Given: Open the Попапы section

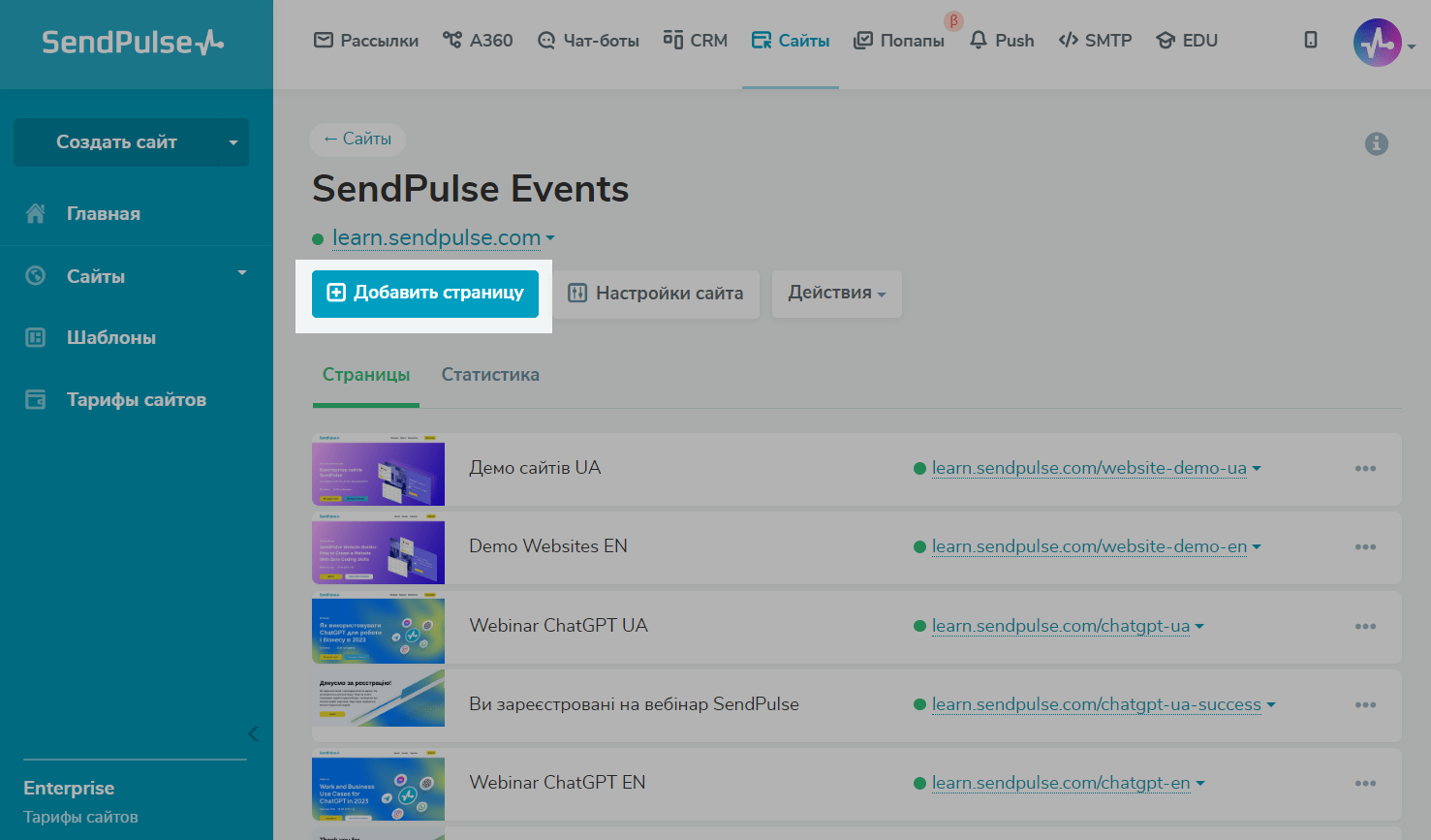Looking at the screenshot, I should point(899,41).
